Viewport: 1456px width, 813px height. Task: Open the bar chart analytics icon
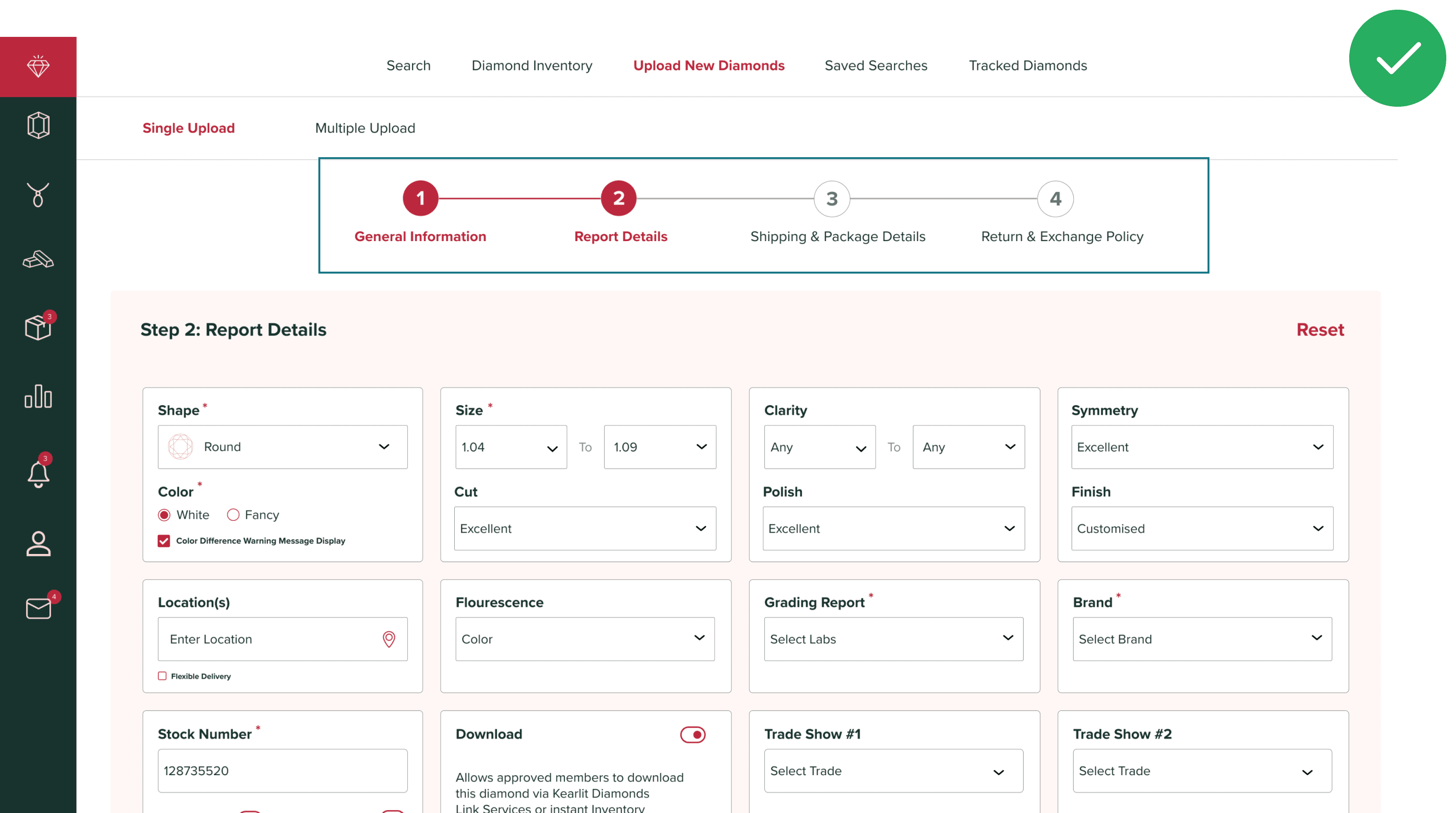pos(38,395)
